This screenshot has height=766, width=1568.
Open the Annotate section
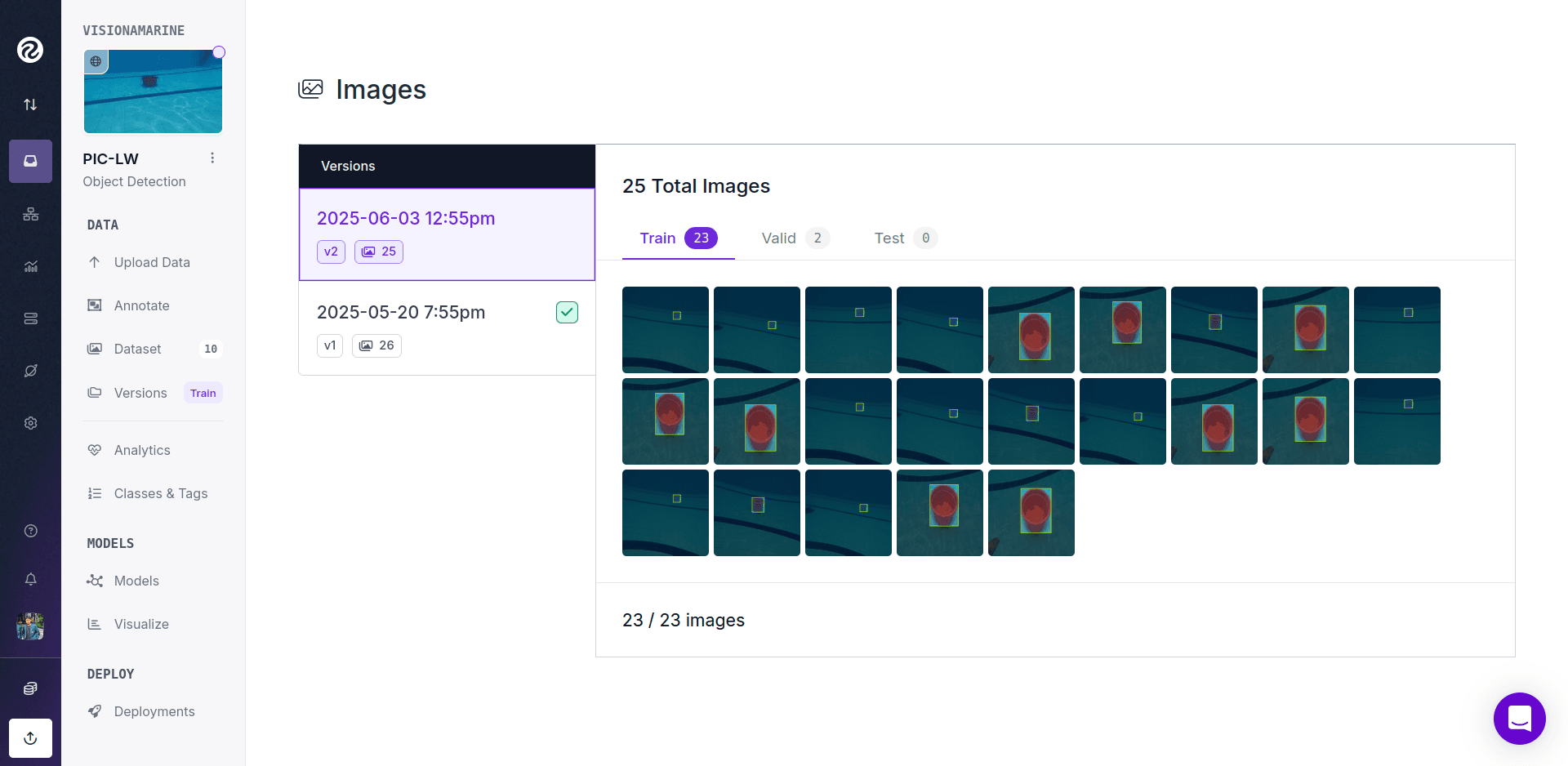pyautogui.click(x=141, y=305)
